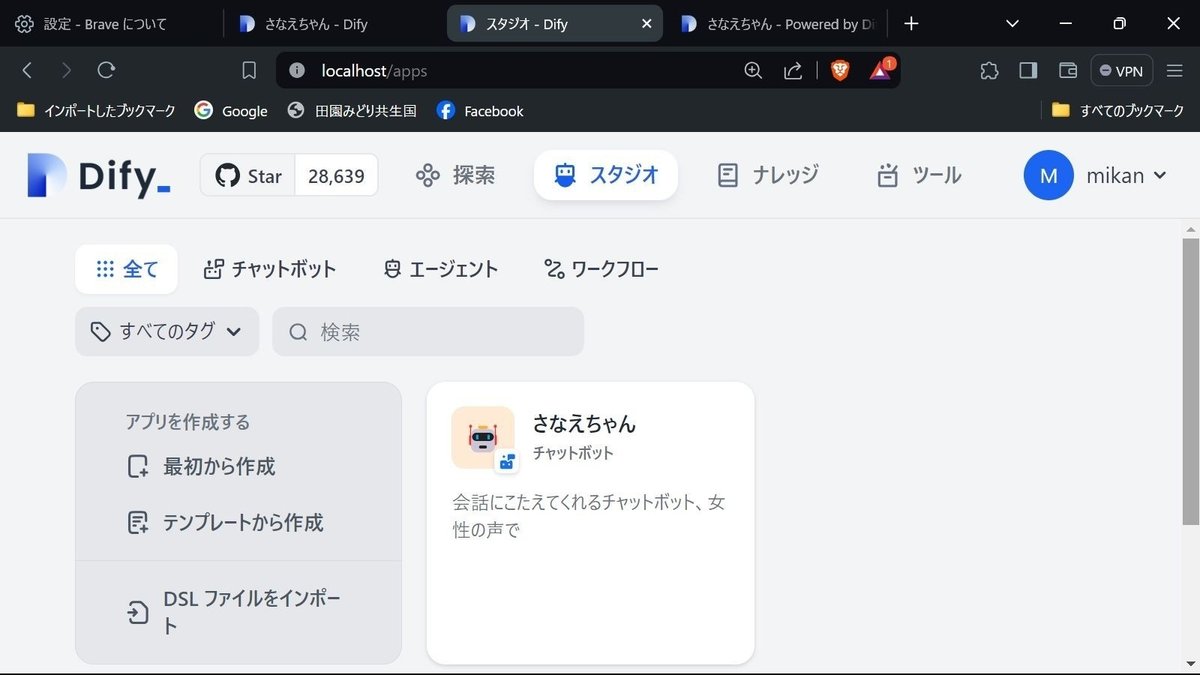Switch to the チャットボット filter tab

(x=269, y=268)
